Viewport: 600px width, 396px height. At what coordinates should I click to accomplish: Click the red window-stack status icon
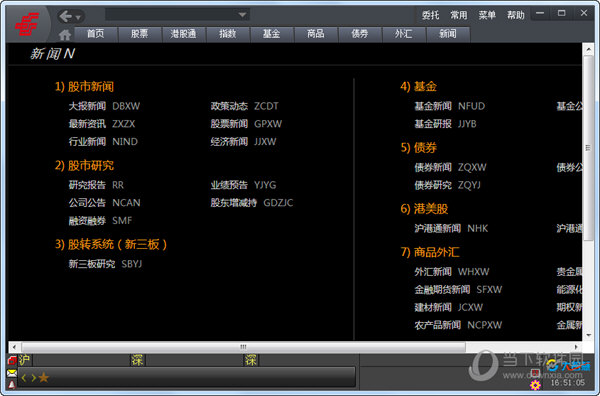pyautogui.click(x=12, y=360)
